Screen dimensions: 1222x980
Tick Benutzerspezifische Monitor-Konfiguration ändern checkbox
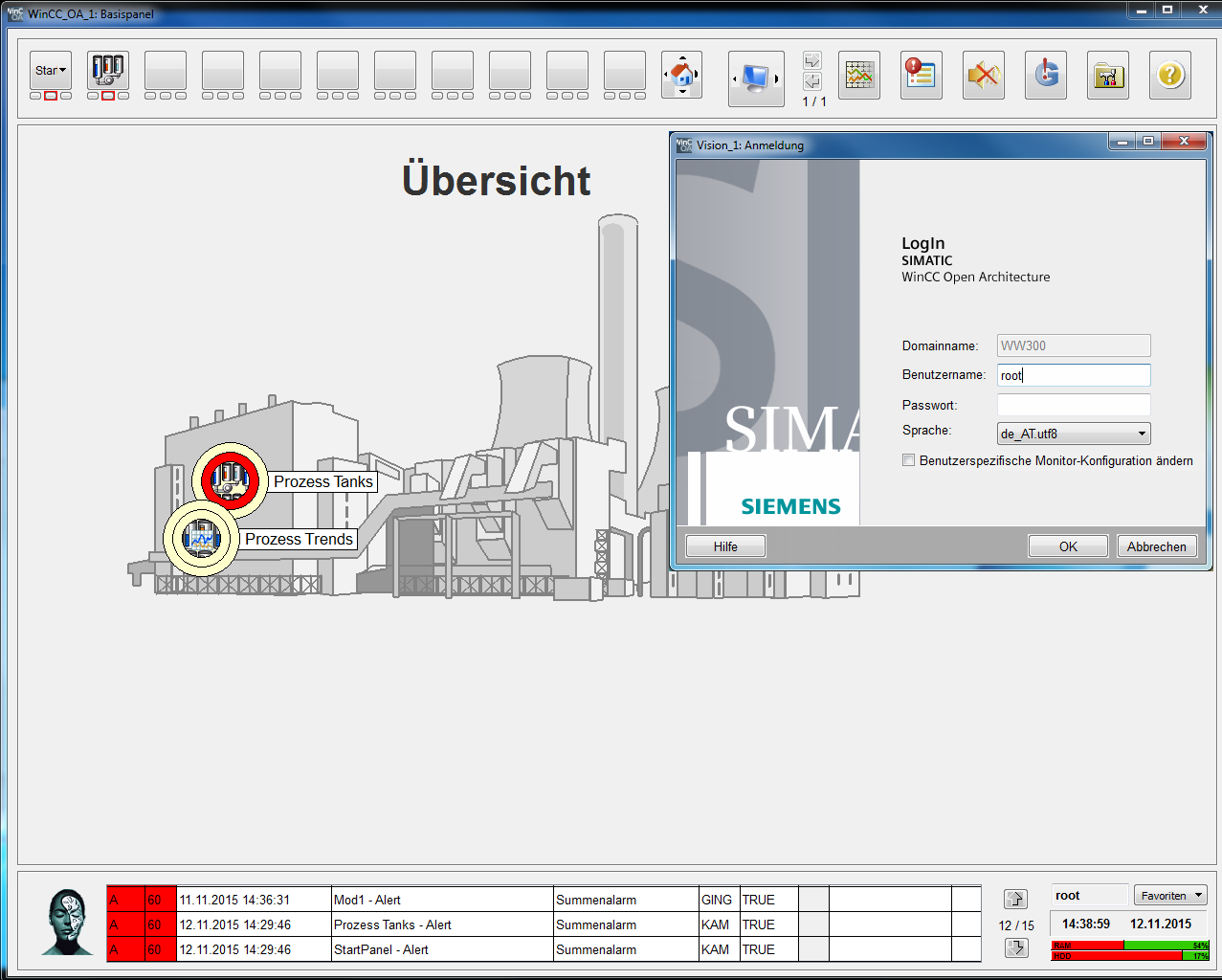tap(909, 460)
